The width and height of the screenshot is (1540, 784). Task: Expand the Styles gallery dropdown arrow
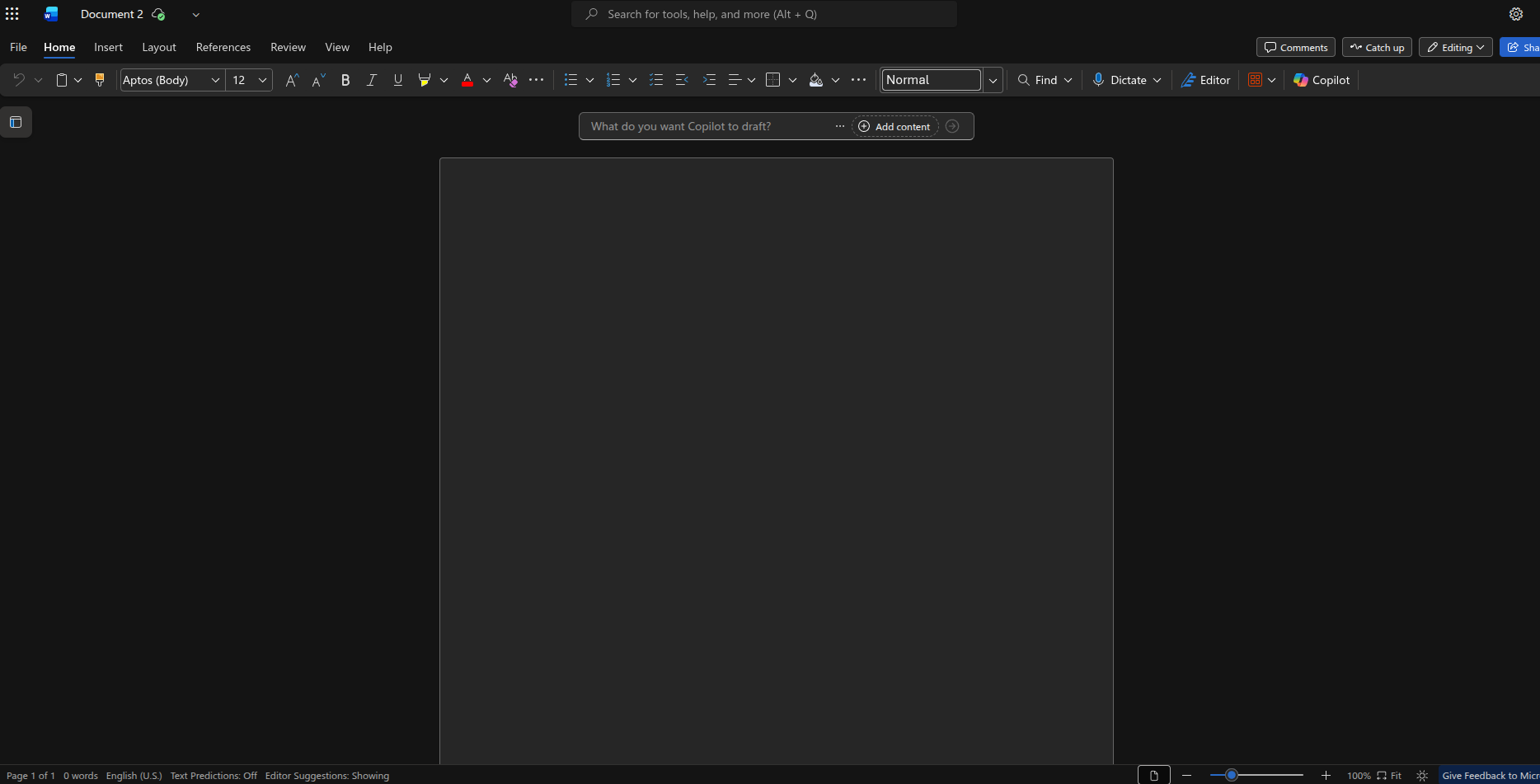click(x=993, y=80)
